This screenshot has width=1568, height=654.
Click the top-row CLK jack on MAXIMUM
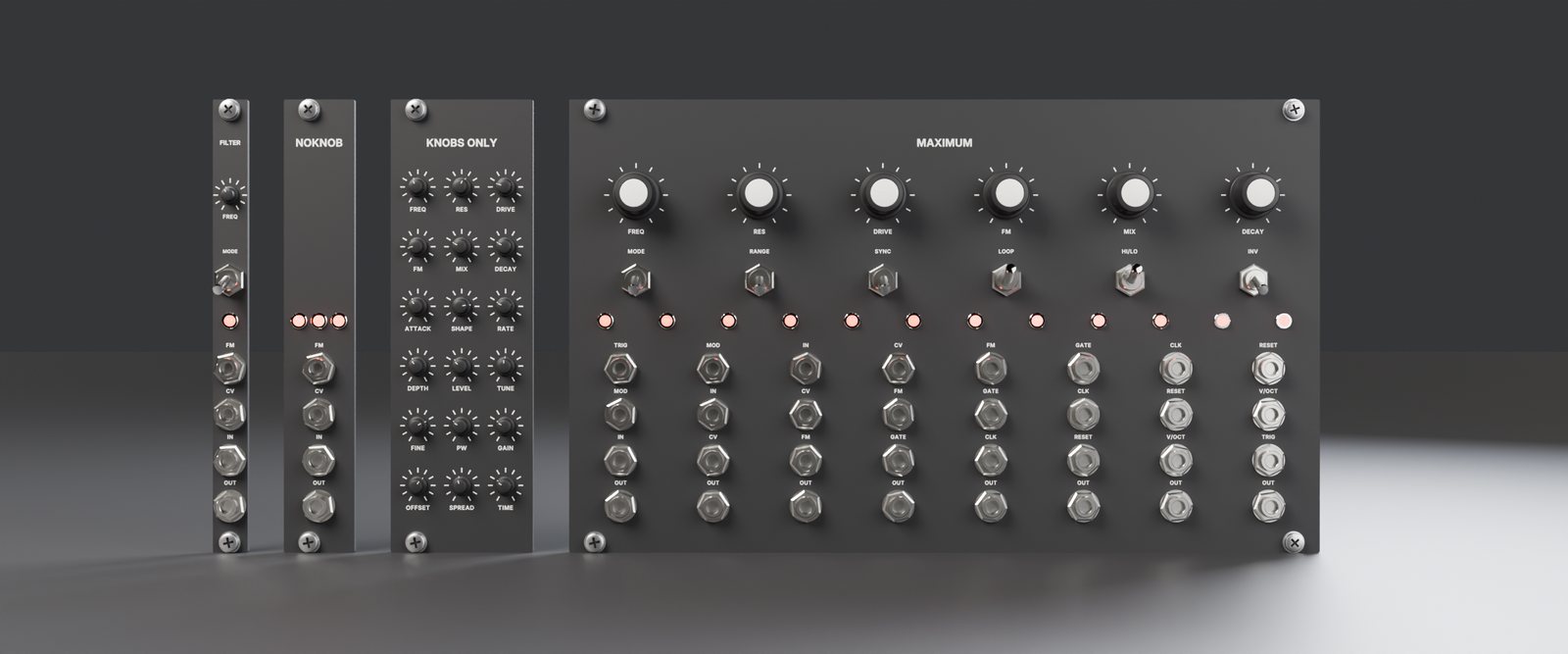point(1175,369)
